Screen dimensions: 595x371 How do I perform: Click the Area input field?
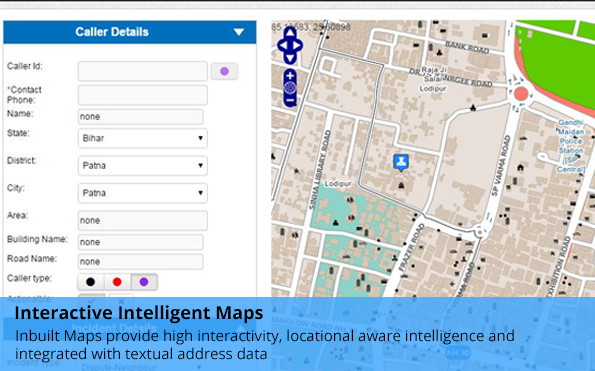143,220
